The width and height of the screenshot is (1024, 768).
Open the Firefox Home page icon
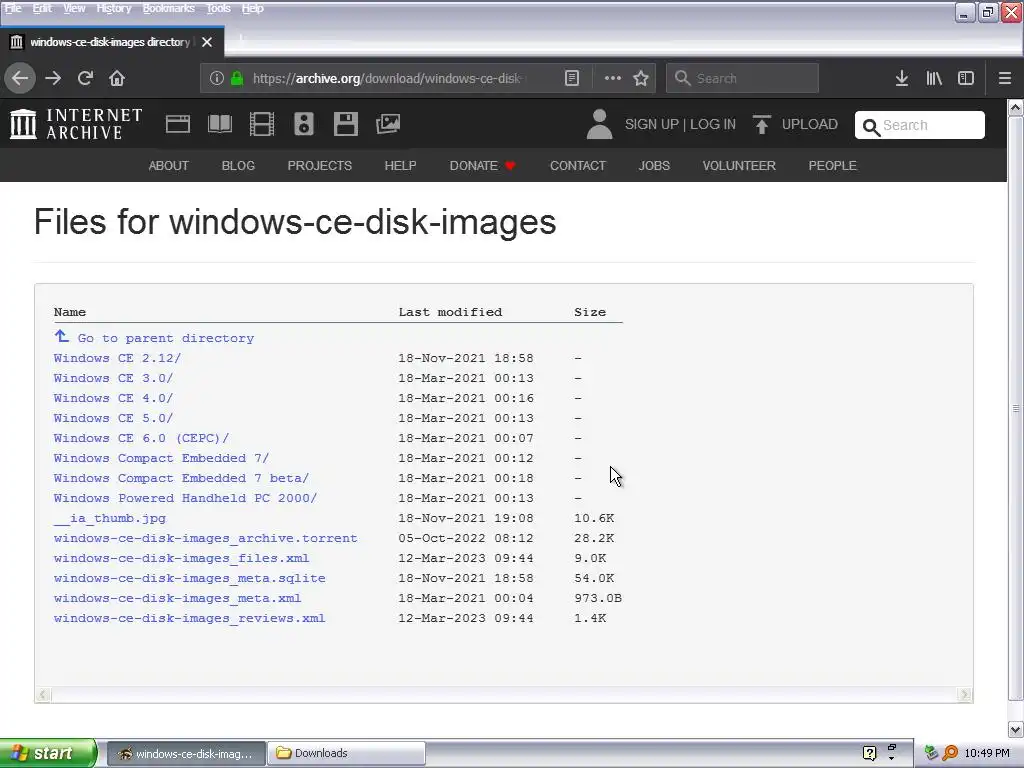tap(117, 78)
